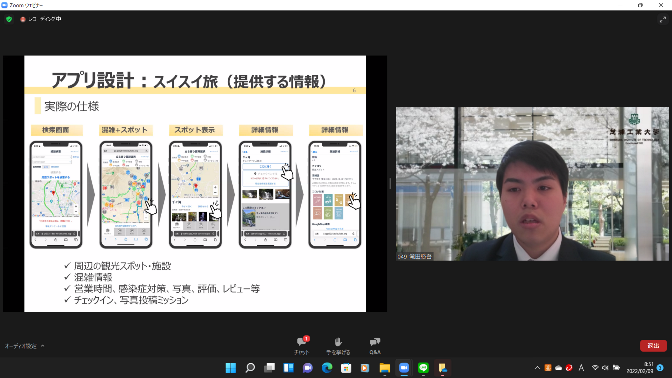Open the Q&A panel
The height and width of the screenshot is (378, 672).
coord(375,345)
